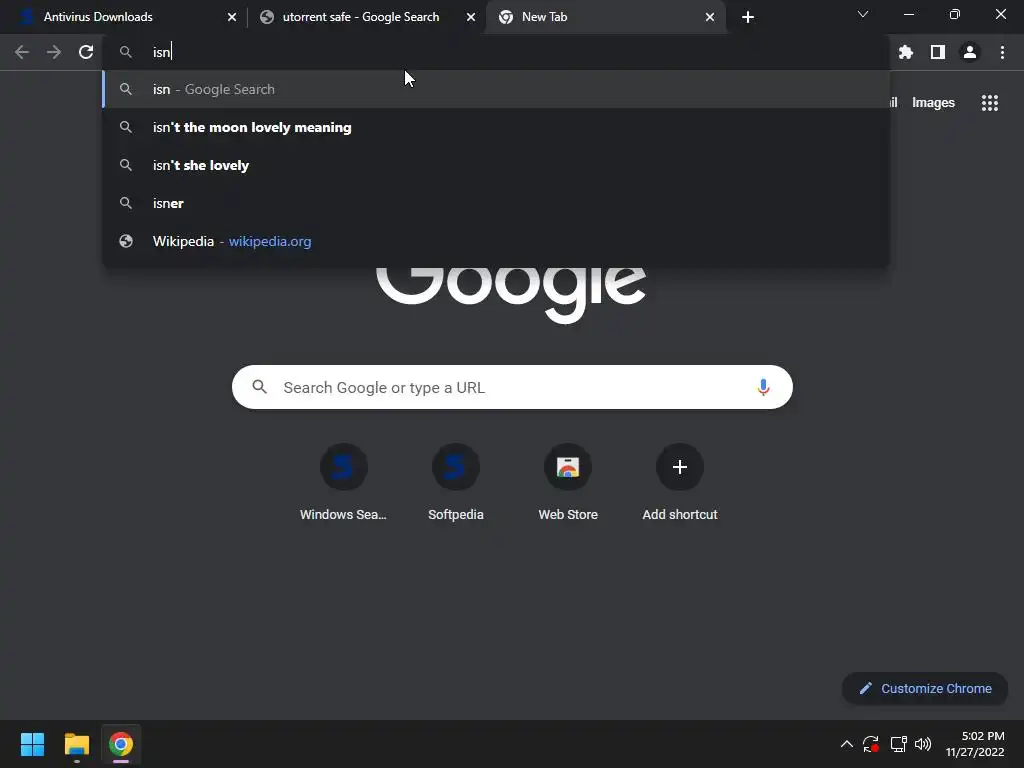Click the Add shortcut plus icon
Screen dimensions: 1024x768
pos(680,467)
